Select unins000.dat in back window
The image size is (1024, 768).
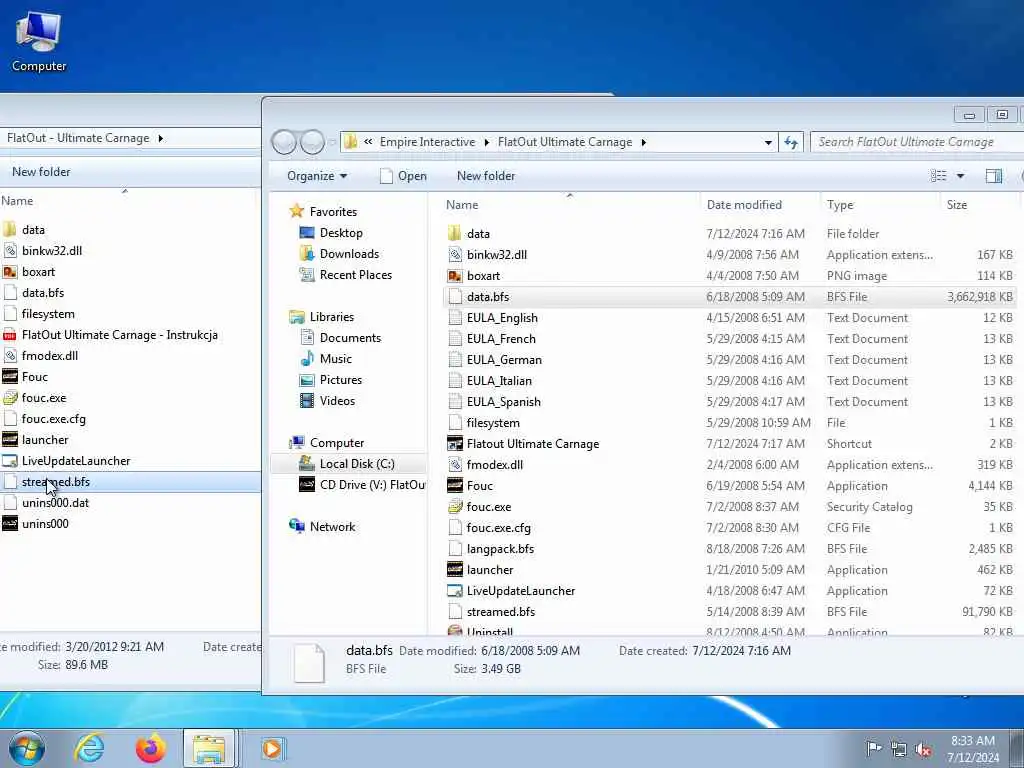[x=56, y=503]
